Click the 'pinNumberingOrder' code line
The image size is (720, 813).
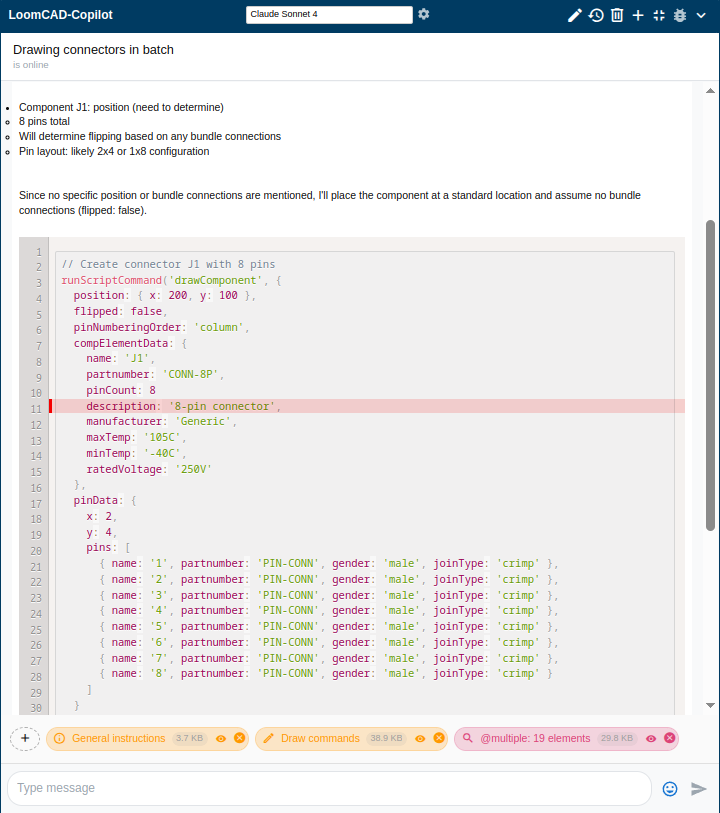pos(161,327)
